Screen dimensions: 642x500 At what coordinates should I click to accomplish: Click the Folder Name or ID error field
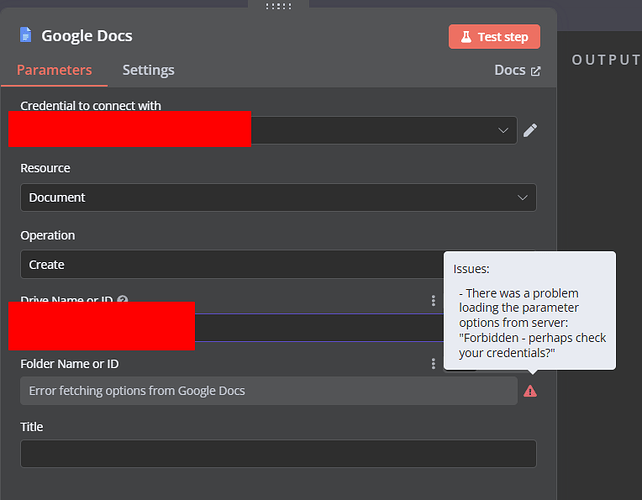tap(269, 391)
